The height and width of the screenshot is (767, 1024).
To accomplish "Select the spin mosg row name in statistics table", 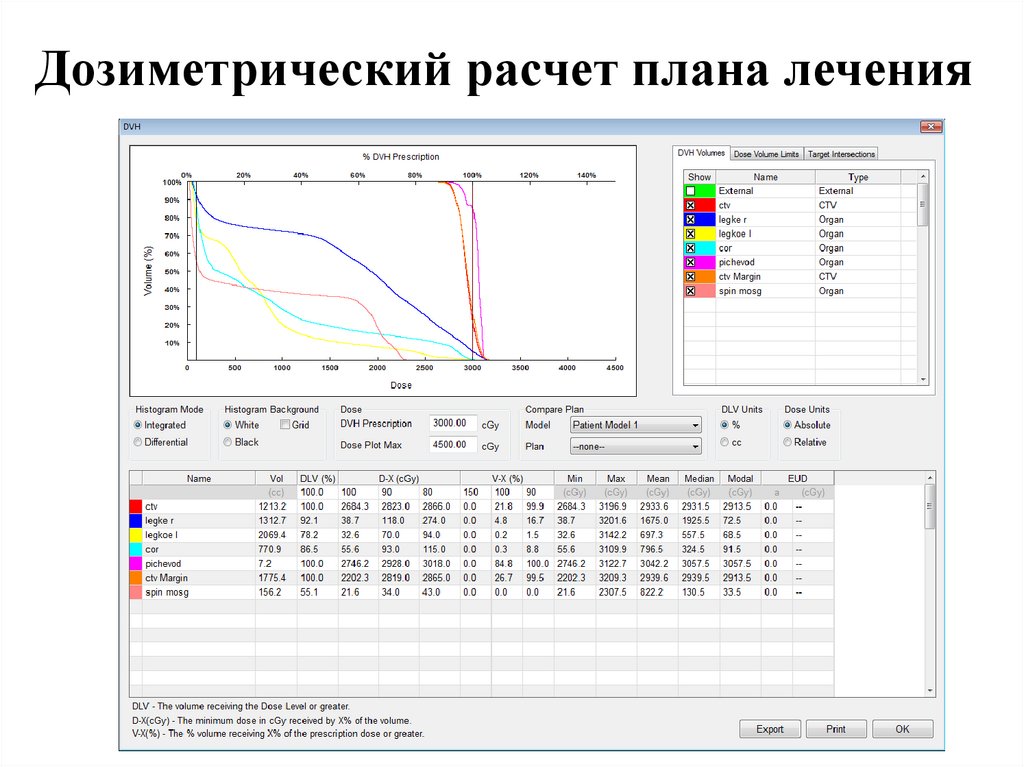I will pos(167,593).
